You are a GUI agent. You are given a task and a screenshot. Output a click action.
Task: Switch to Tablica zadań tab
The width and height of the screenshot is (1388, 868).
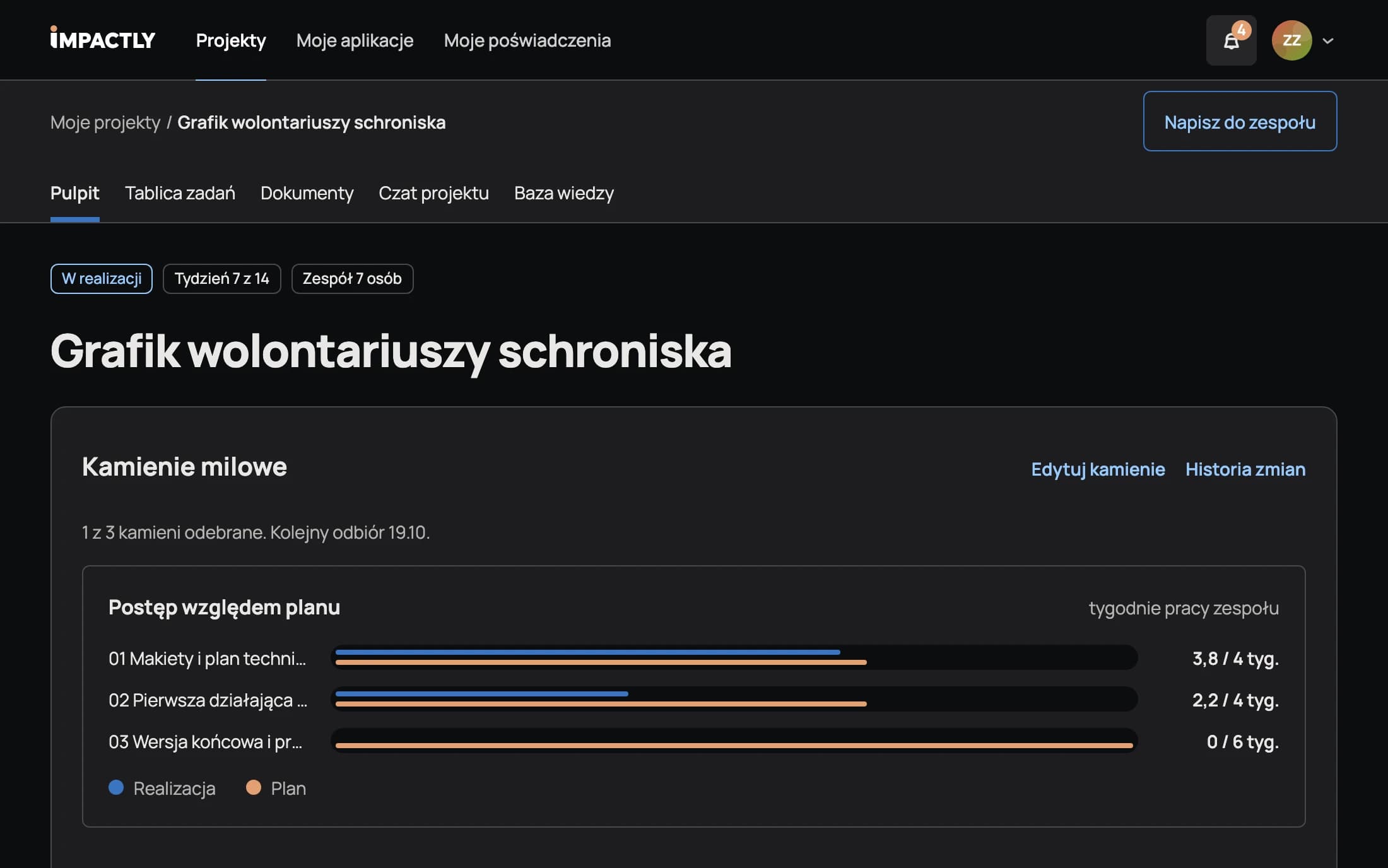[x=180, y=193]
